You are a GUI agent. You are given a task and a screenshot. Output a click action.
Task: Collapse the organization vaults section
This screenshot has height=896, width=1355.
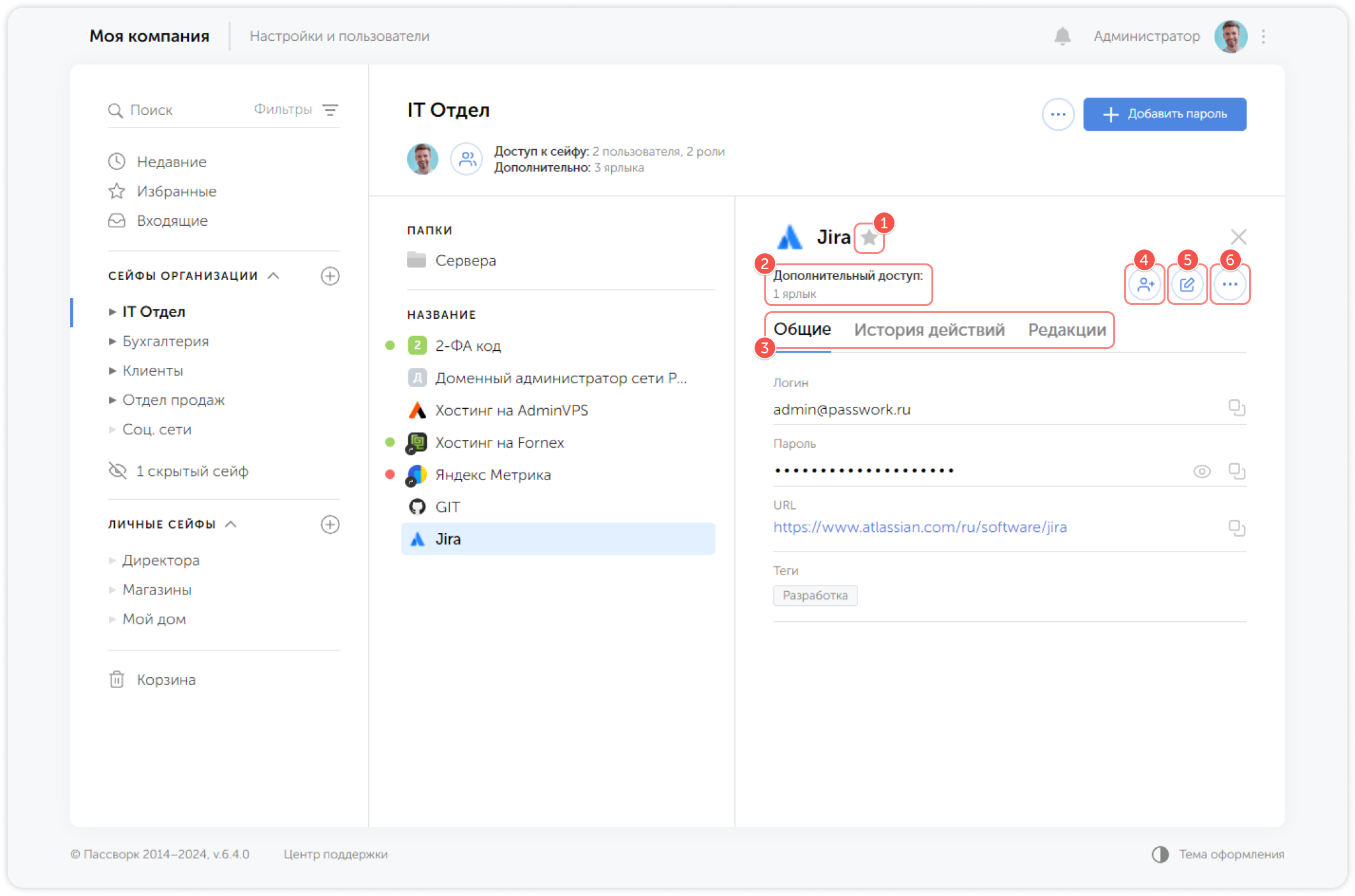coord(274,275)
